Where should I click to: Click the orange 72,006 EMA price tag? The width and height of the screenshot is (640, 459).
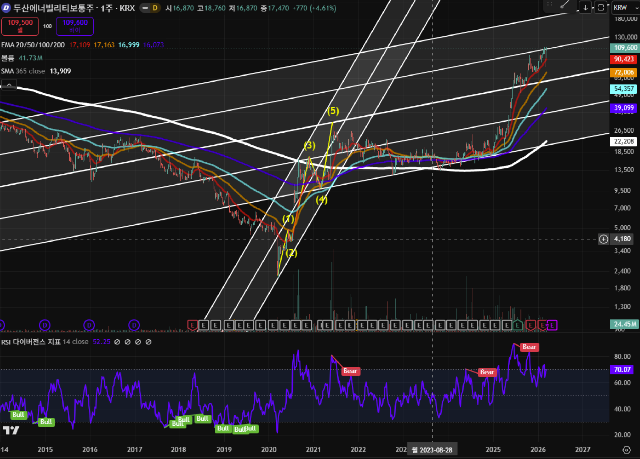624,73
